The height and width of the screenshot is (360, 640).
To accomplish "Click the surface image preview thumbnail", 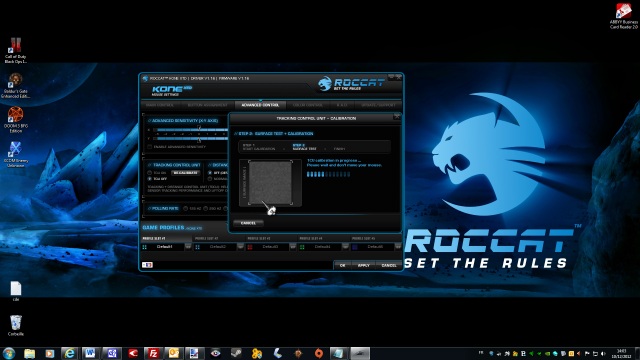I will [270, 183].
